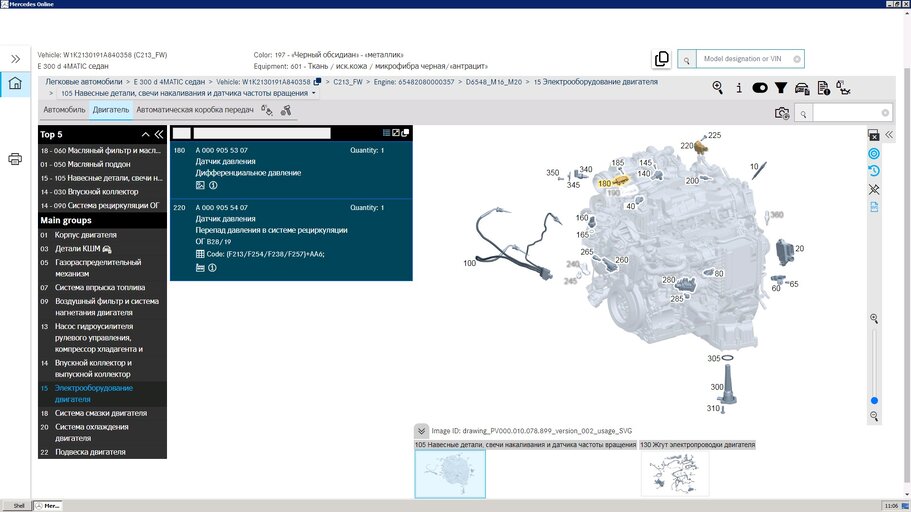The width and height of the screenshot is (911, 512).
Task: Click the camera snapshot icon
Action: tap(782, 113)
